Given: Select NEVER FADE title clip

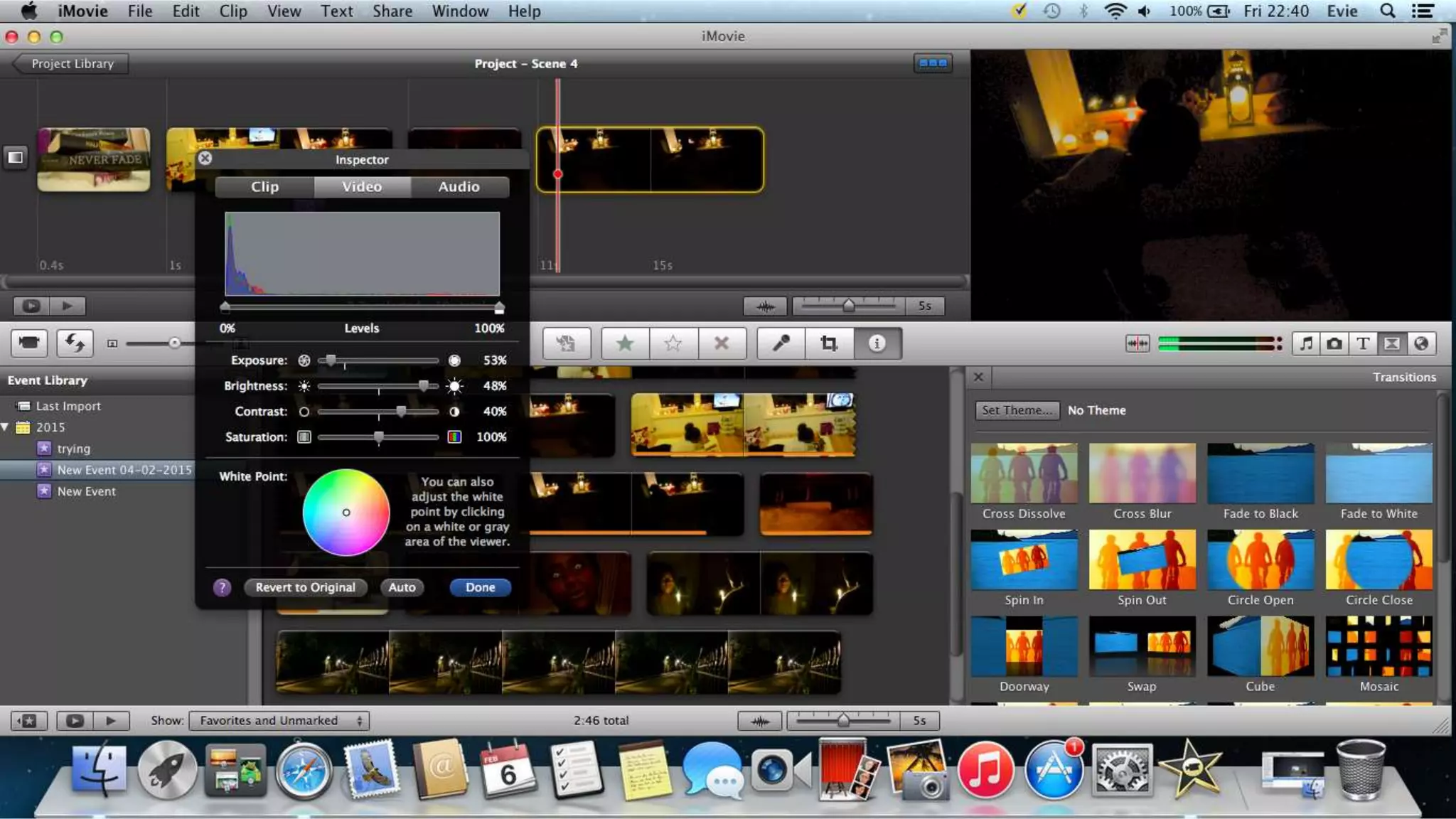Looking at the screenshot, I should 94,160.
